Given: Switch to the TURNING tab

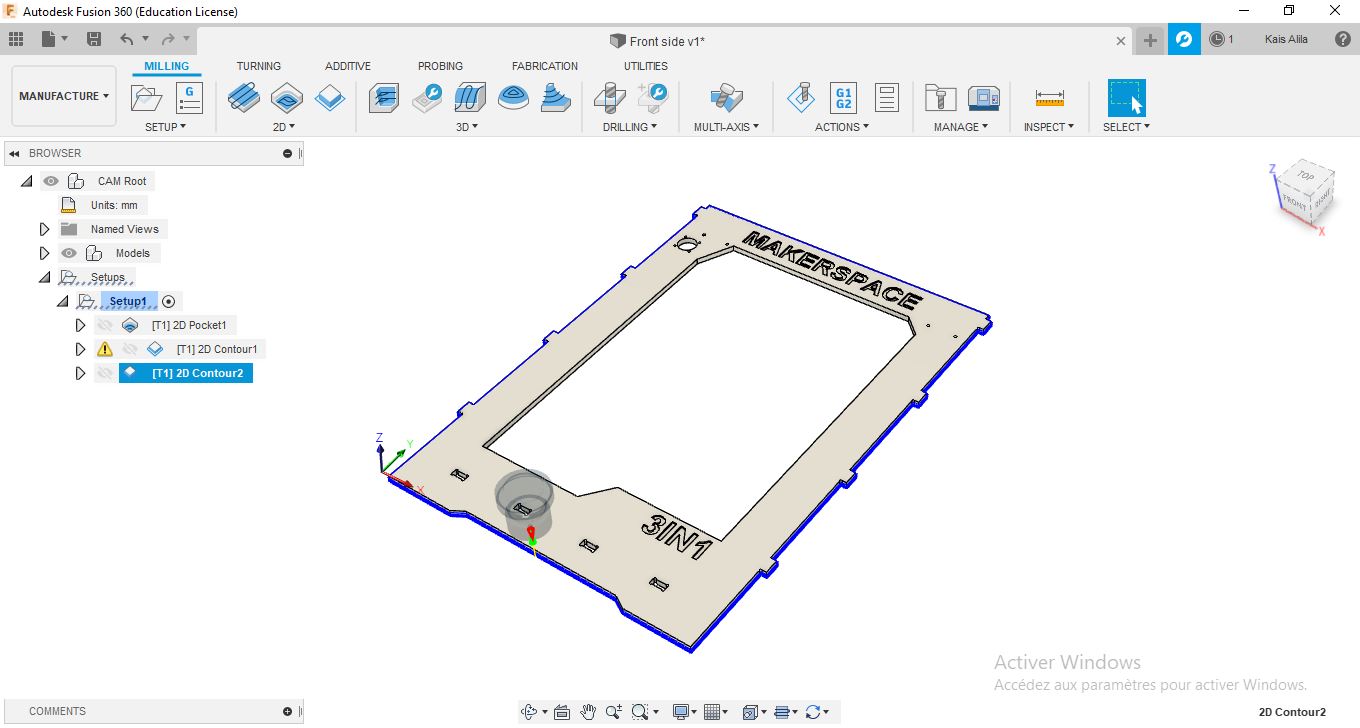Looking at the screenshot, I should coord(259,66).
